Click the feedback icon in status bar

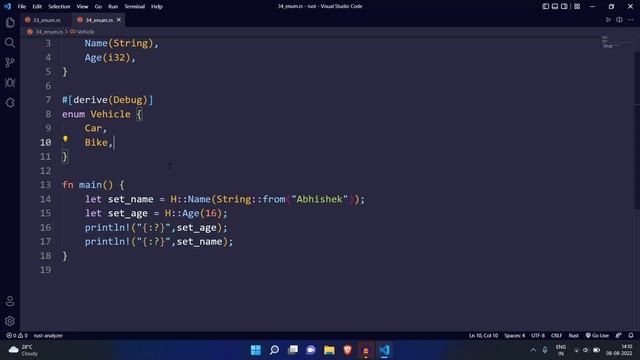pos(618,336)
